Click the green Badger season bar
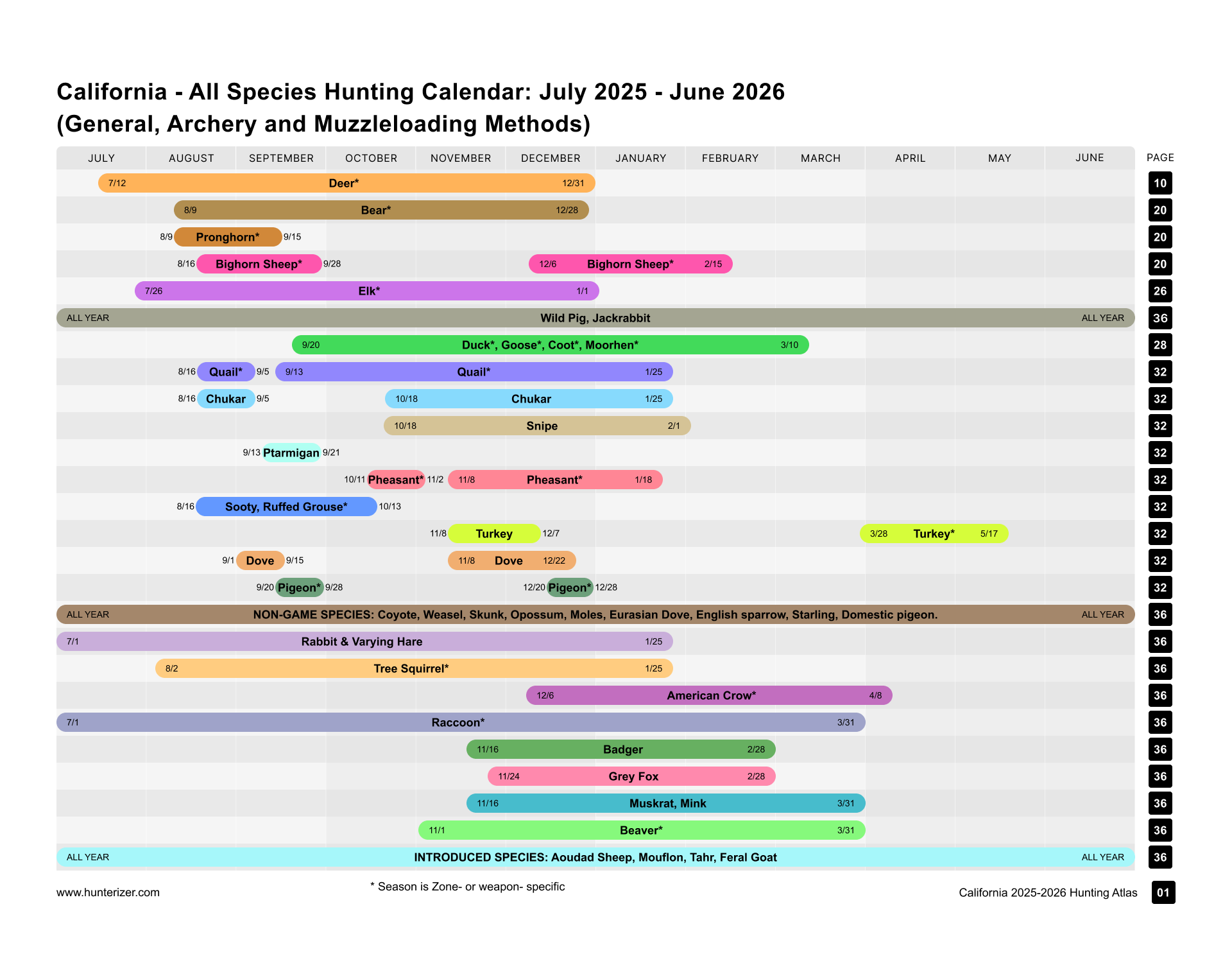The width and height of the screenshot is (1232, 954). (x=621, y=749)
